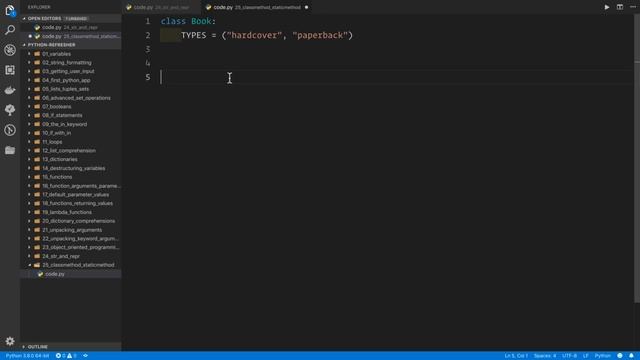
Task: Open the editor More Actions ellipsis
Action: click(633, 7)
